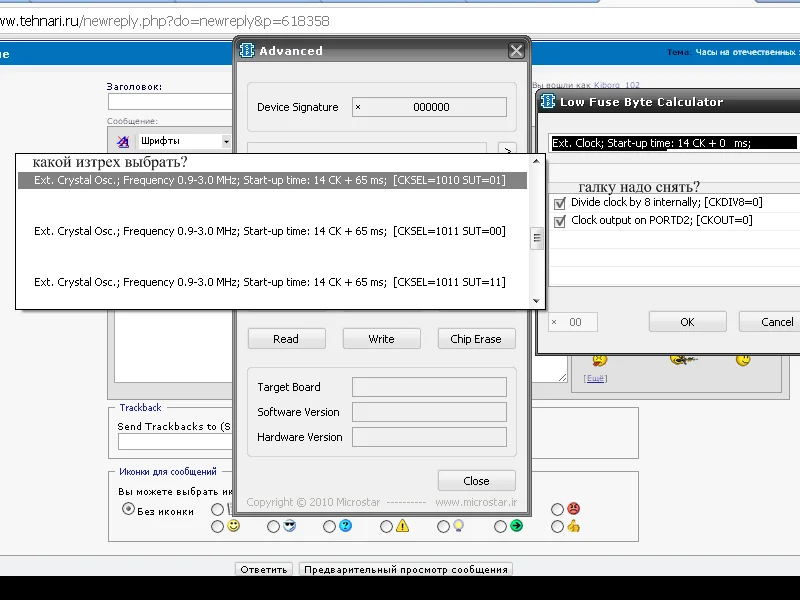
Task: Uncheck Clock output on PORTD2
Action: tap(560, 220)
